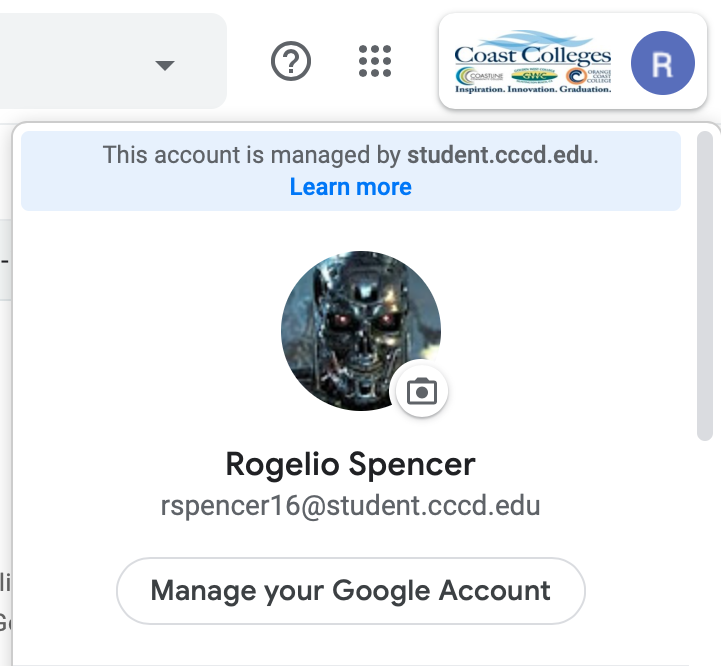Click the Inspiration. Innovation. Graduation. tagline
The height and width of the screenshot is (666, 721).
[x=532, y=90]
